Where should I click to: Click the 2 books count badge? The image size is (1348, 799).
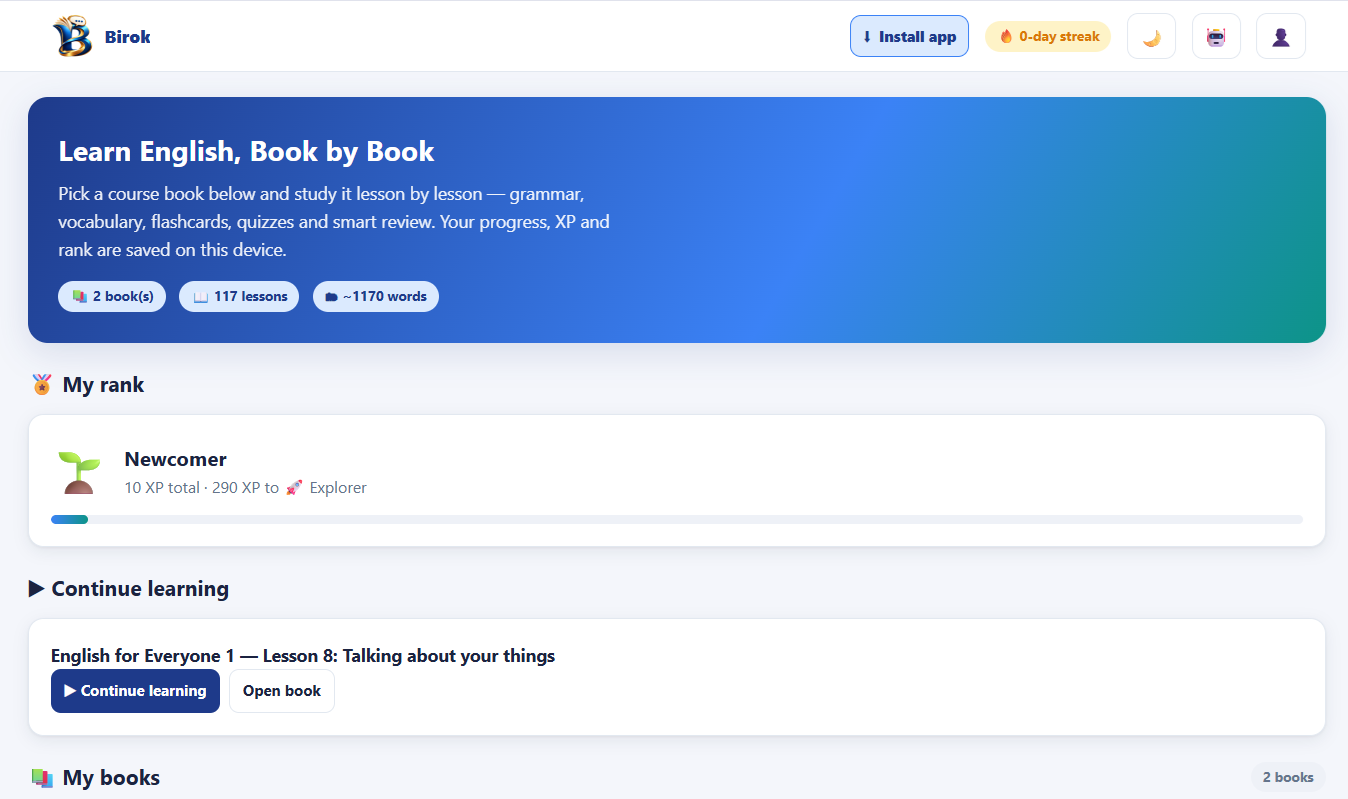coord(1288,777)
